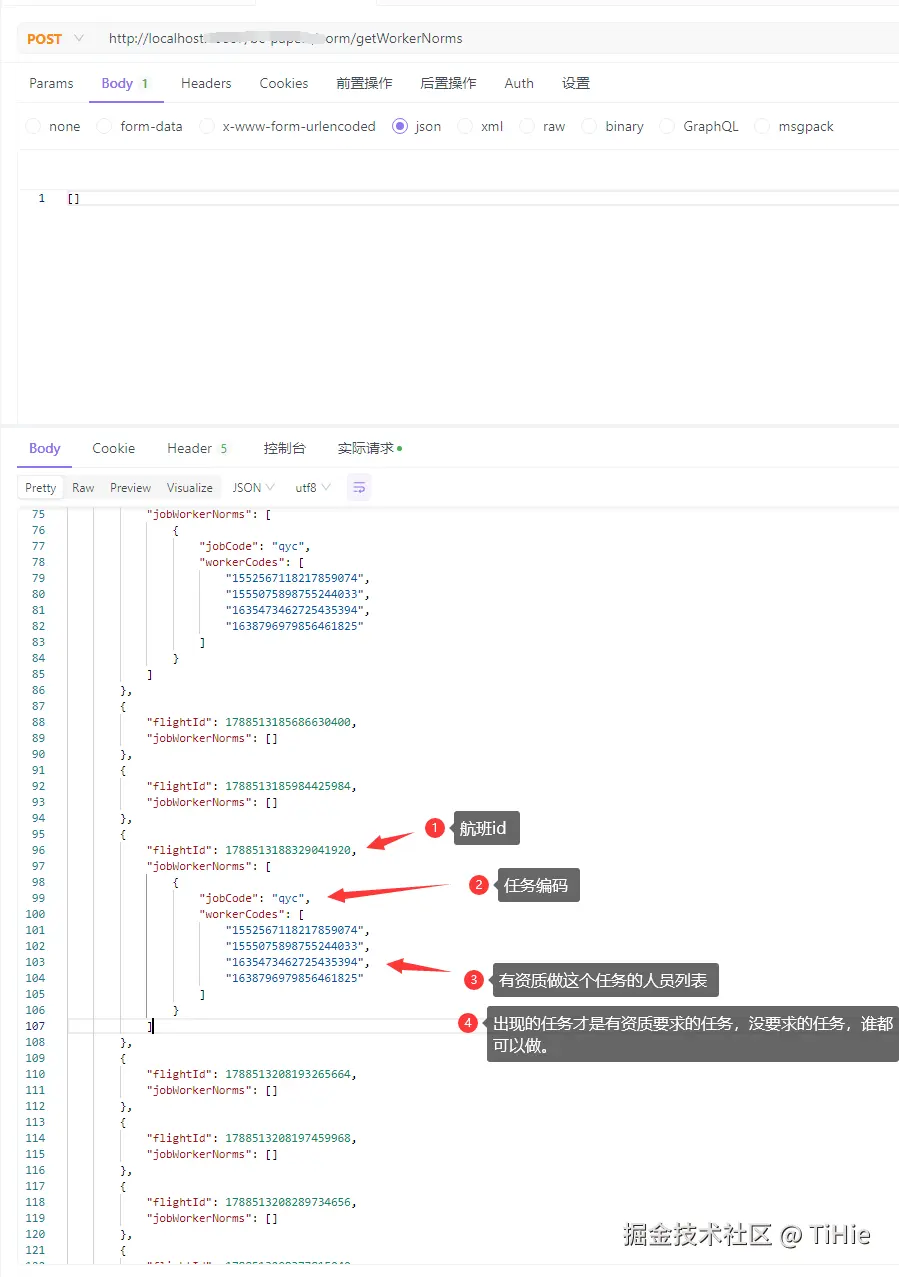This screenshot has height=1277, width=899.
Task: Click the request URL field
Action: 500,39
